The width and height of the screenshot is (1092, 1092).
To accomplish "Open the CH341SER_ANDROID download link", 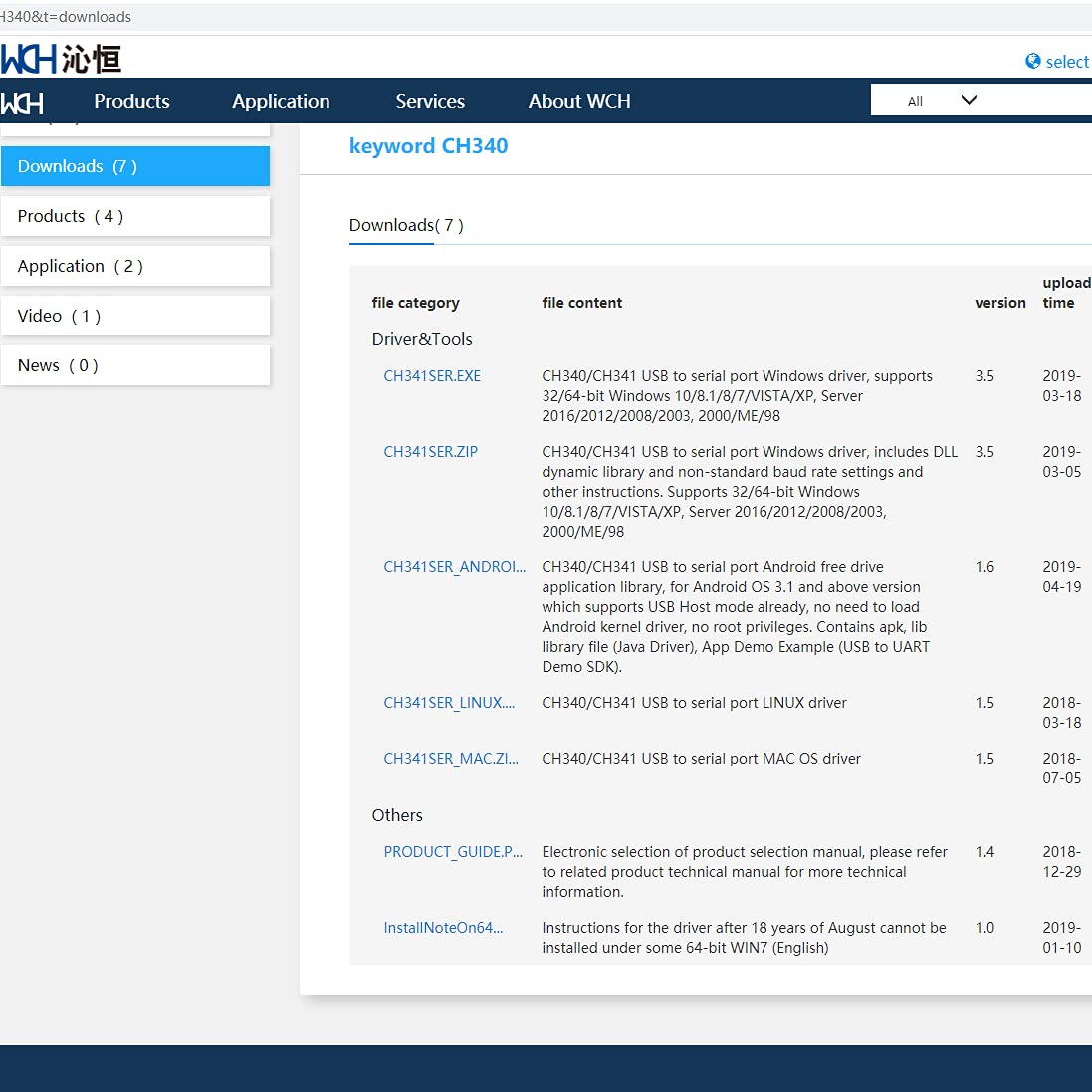I will pos(454,567).
